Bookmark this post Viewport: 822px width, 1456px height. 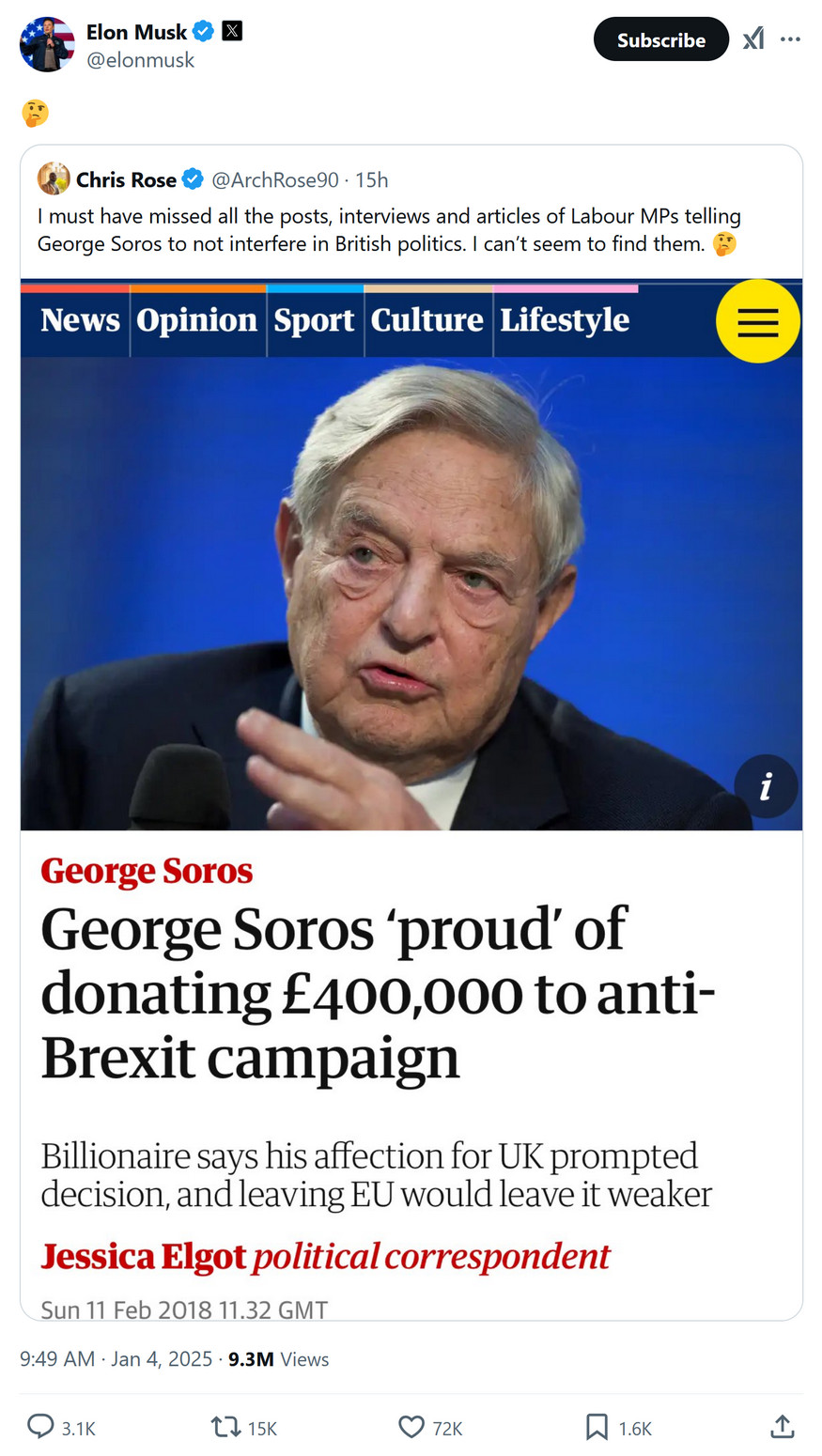pos(597,1427)
